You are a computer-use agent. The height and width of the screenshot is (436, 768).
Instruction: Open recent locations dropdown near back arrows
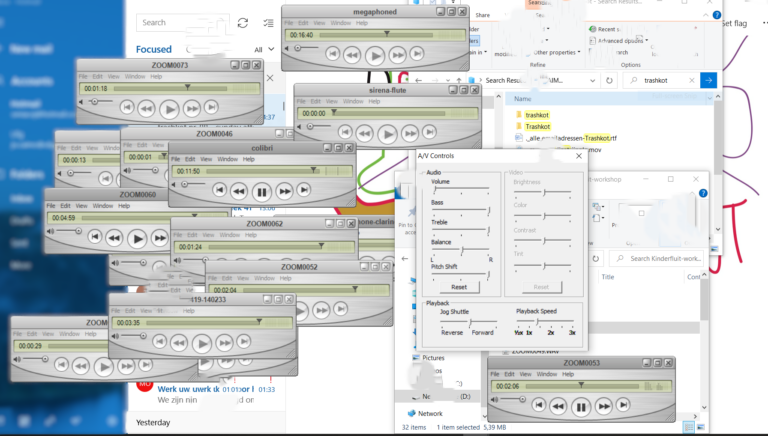pyautogui.click(x=448, y=80)
